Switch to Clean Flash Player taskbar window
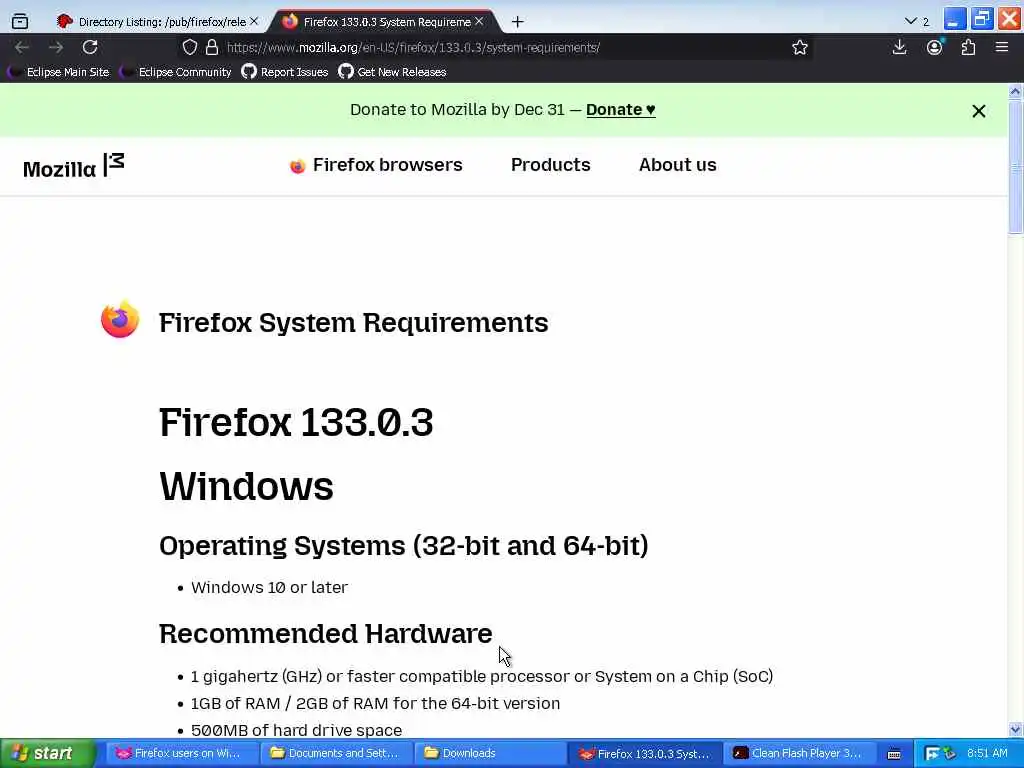The height and width of the screenshot is (768, 1024). [799, 754]
